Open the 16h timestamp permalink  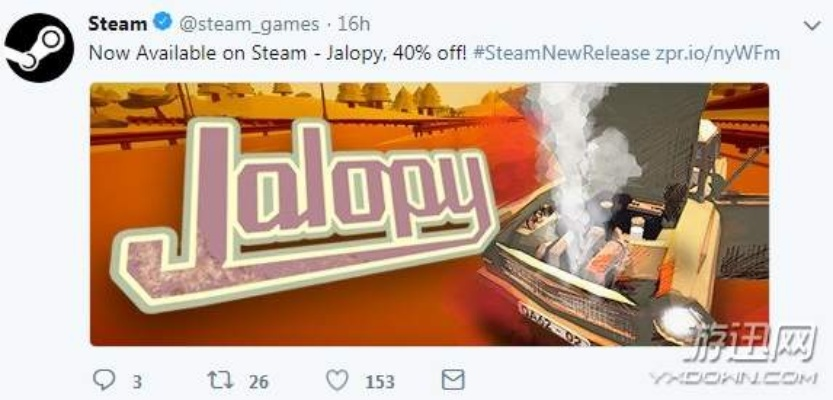coord(354,24)
